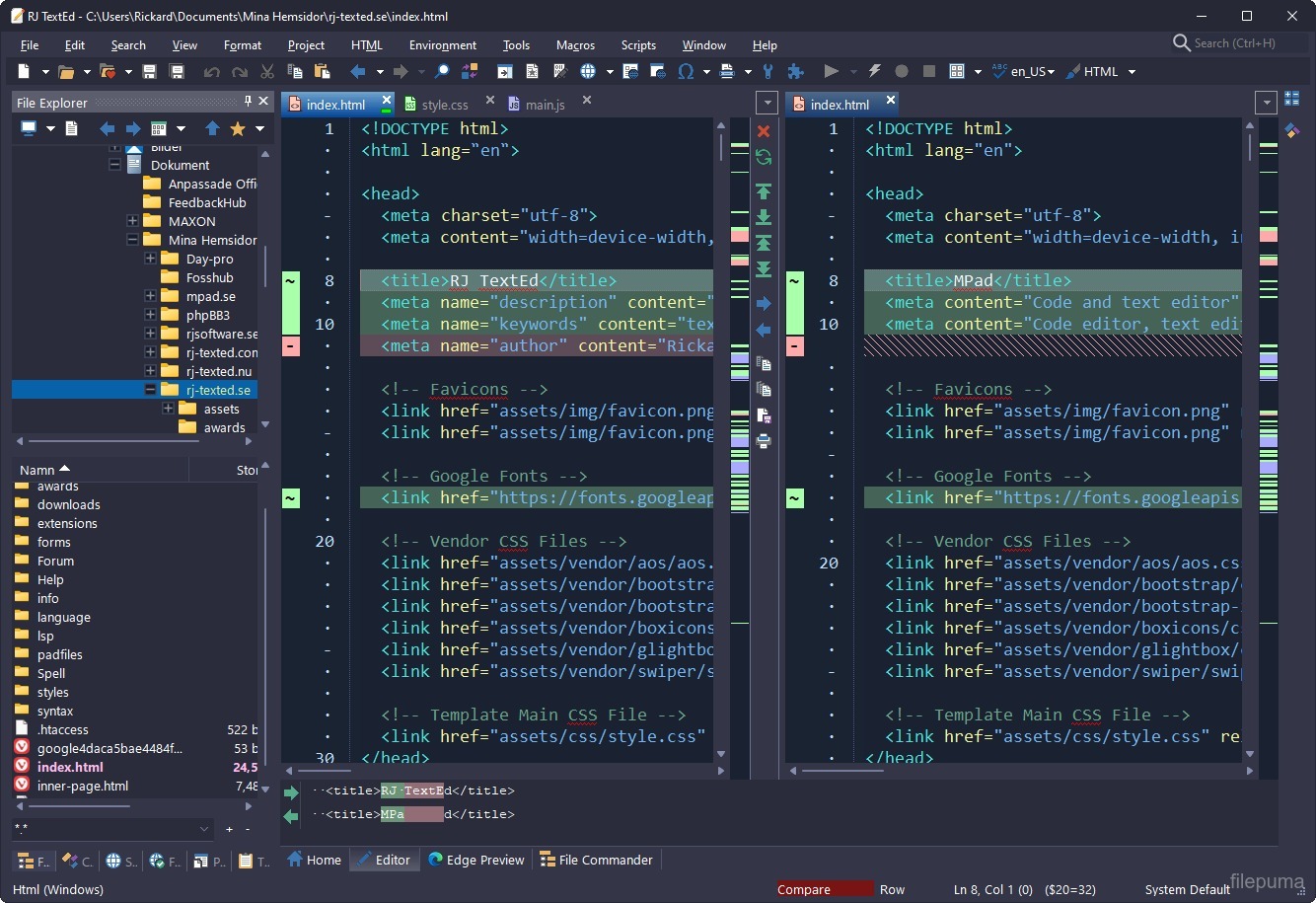Click the red X in compare toolbar
The width and height of the screenshot is (1316, 903).
tap(763, 130)
